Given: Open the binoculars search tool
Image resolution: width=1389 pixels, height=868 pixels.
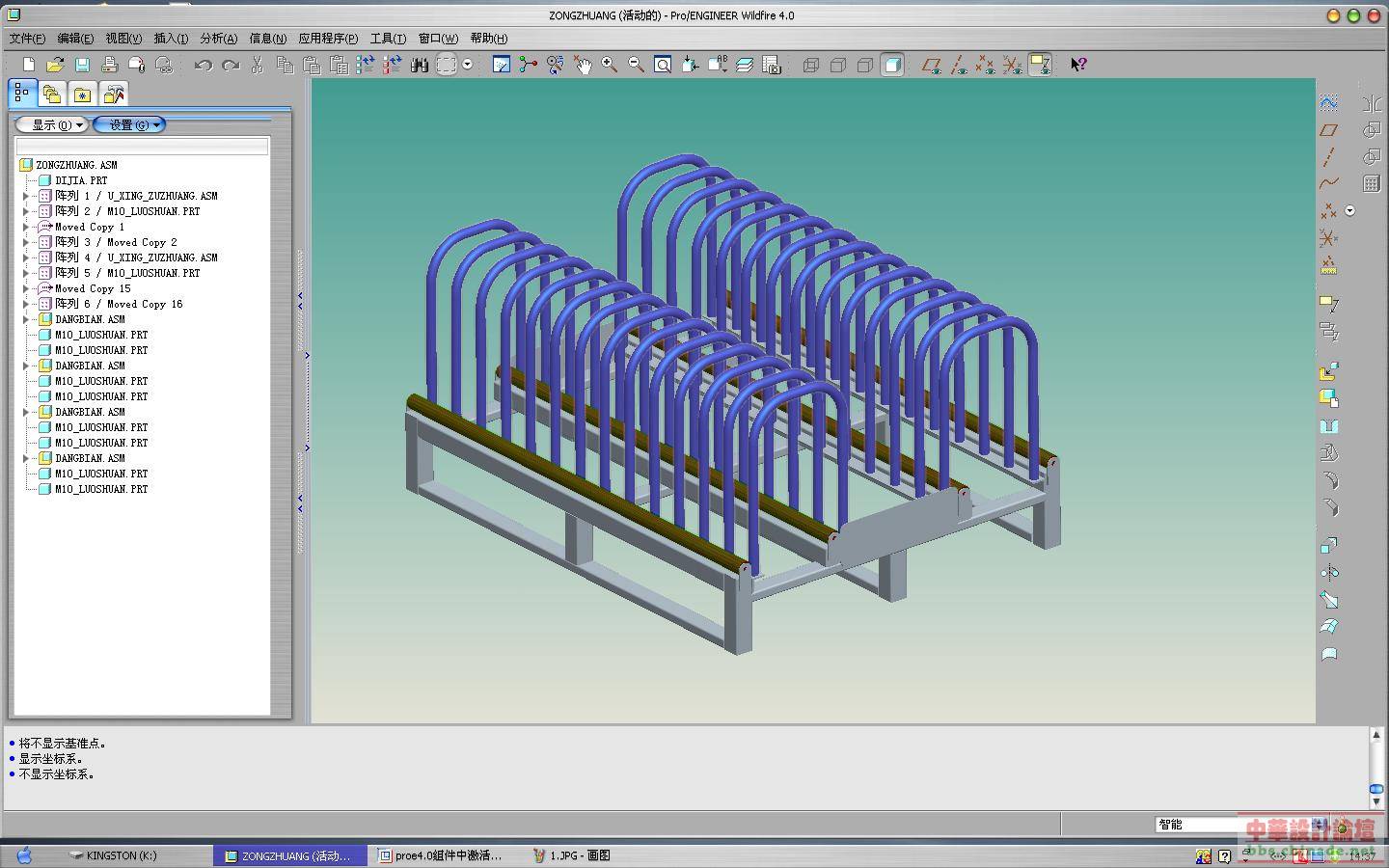Looking at the screenshot, I should (x=420, y=65).
